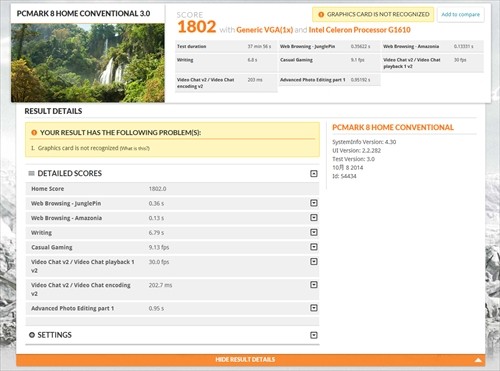The image size is (500, 371).
Task: Expand the Casual Gaming row
Action: 314,247
